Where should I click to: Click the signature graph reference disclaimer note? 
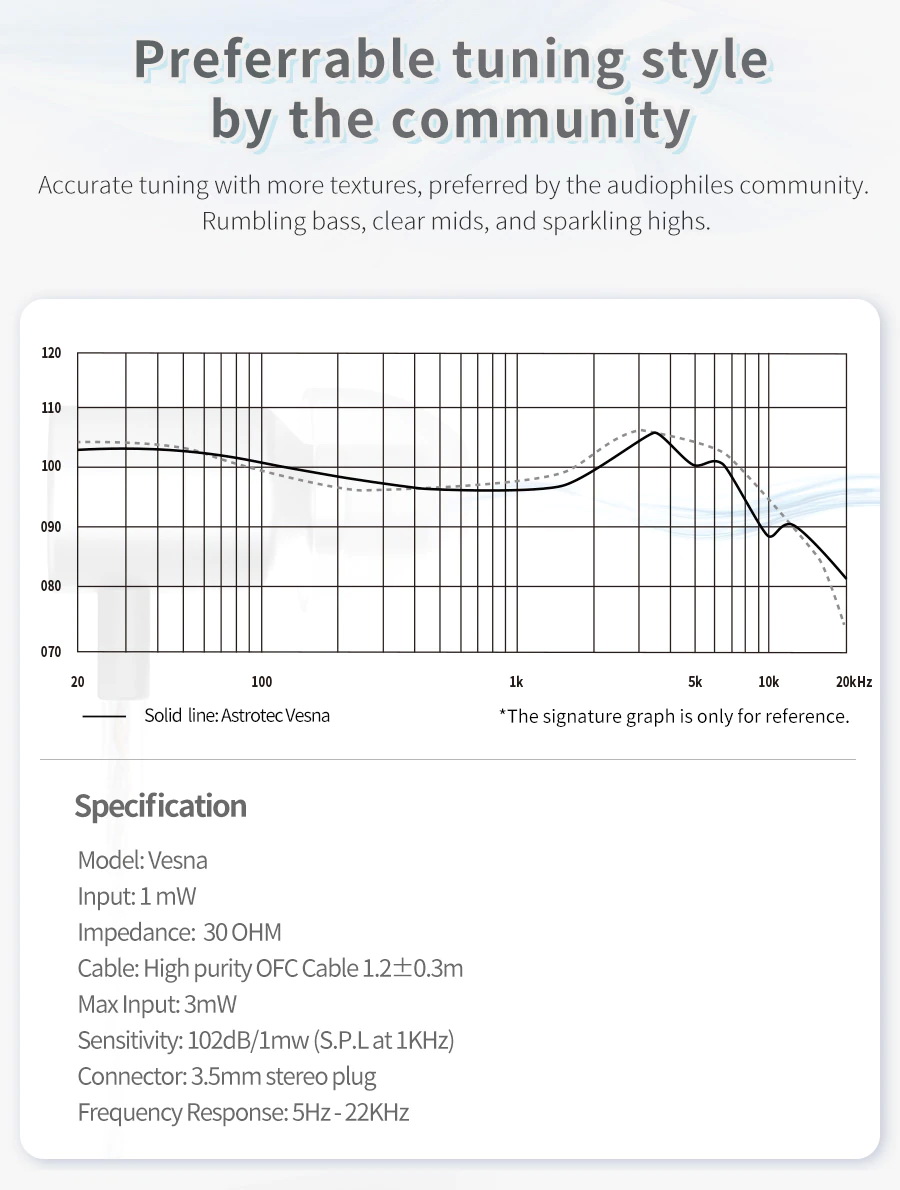[x=674, y=716]
